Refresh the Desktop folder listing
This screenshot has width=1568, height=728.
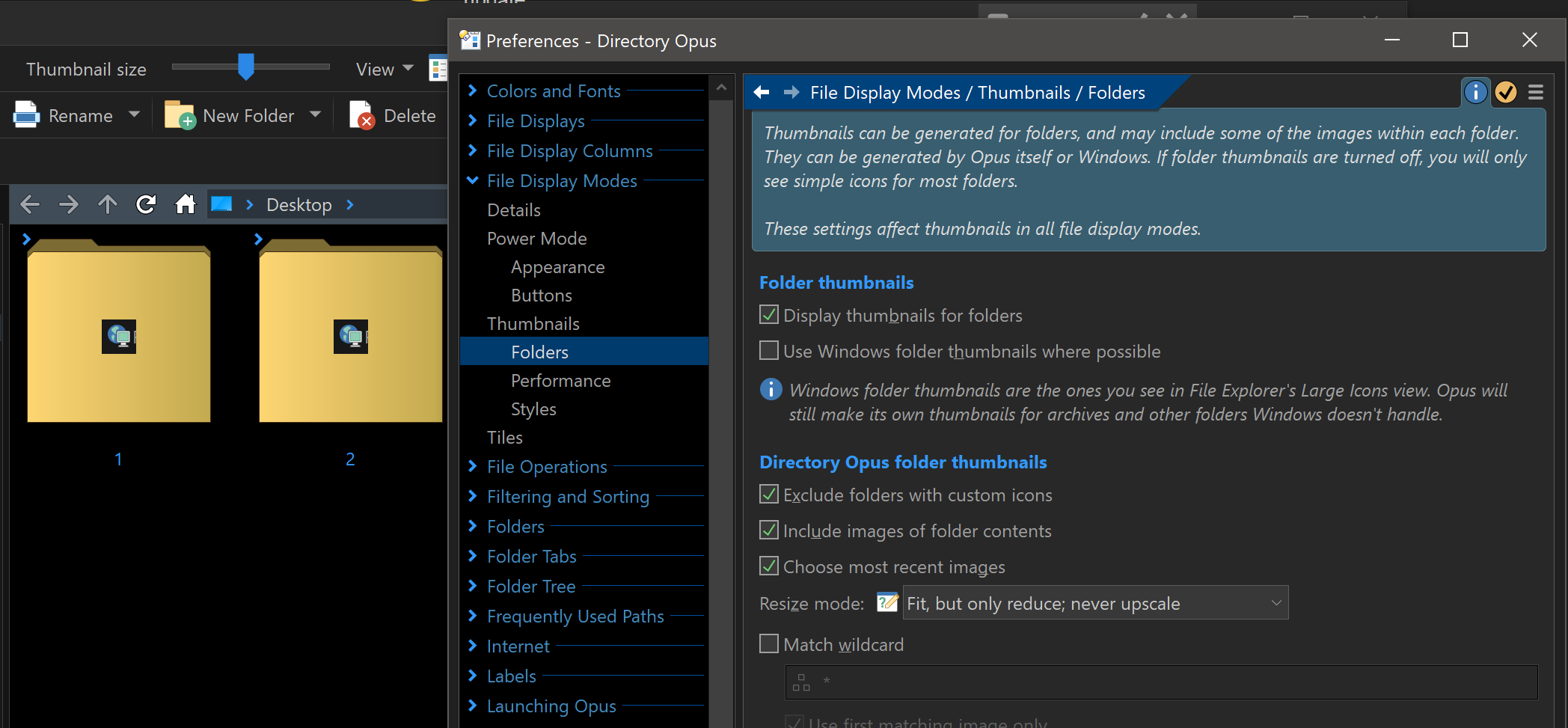(x=146, y=204)
